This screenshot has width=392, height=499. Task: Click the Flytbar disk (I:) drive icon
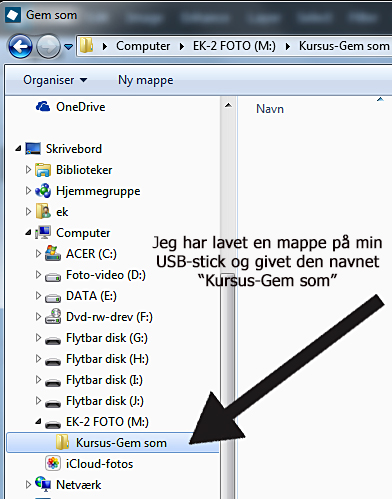[x=53, y=382]
